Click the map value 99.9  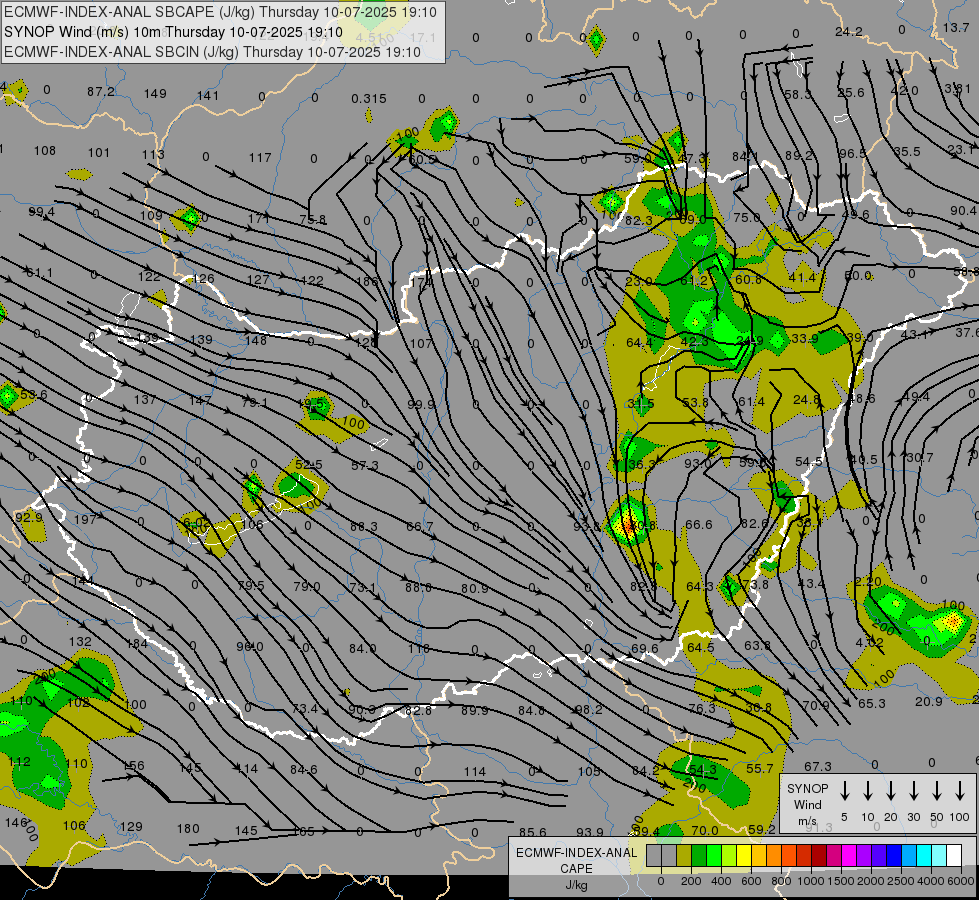point(420,405)
